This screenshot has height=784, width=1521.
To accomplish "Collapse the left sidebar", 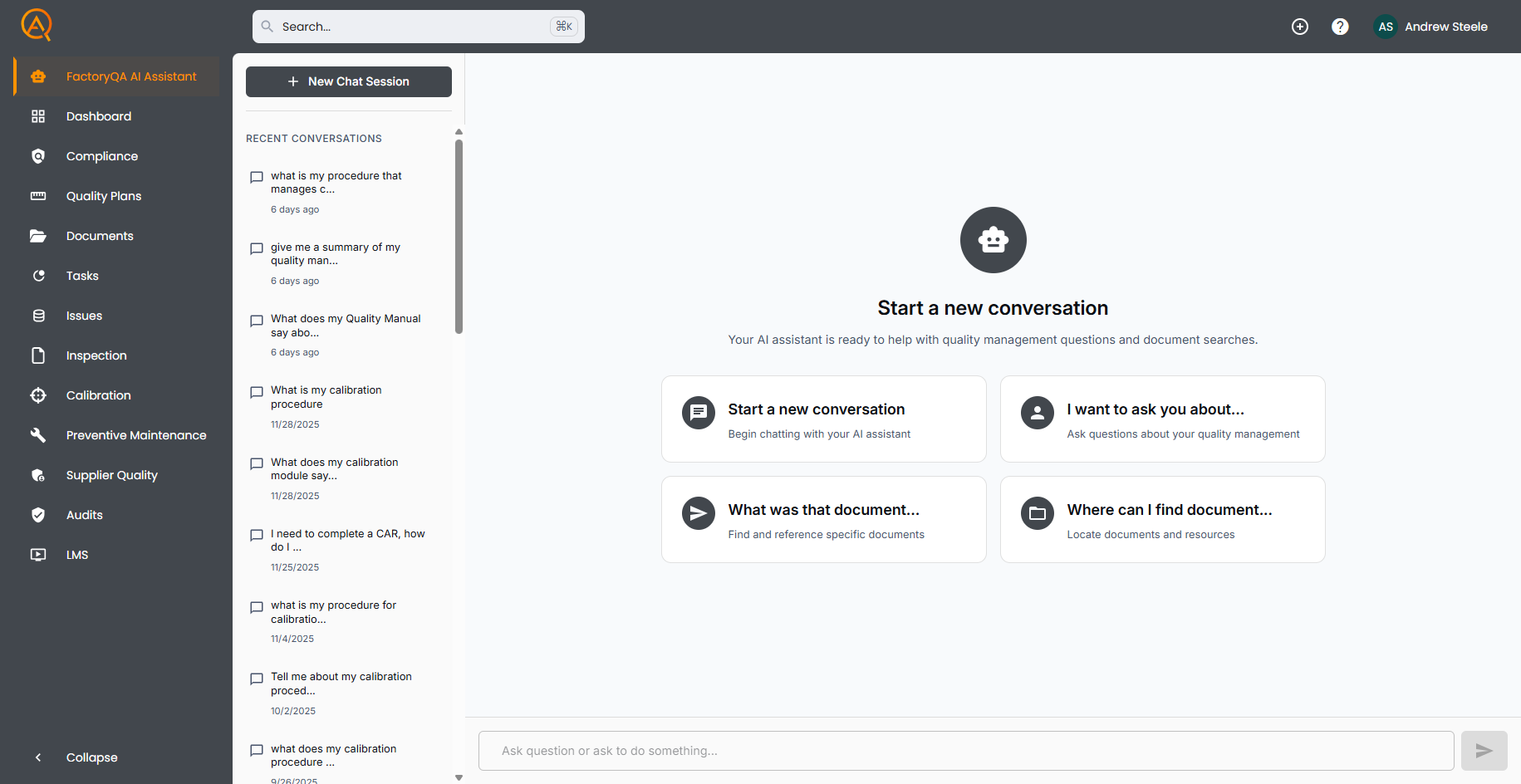I will [91, 757].
